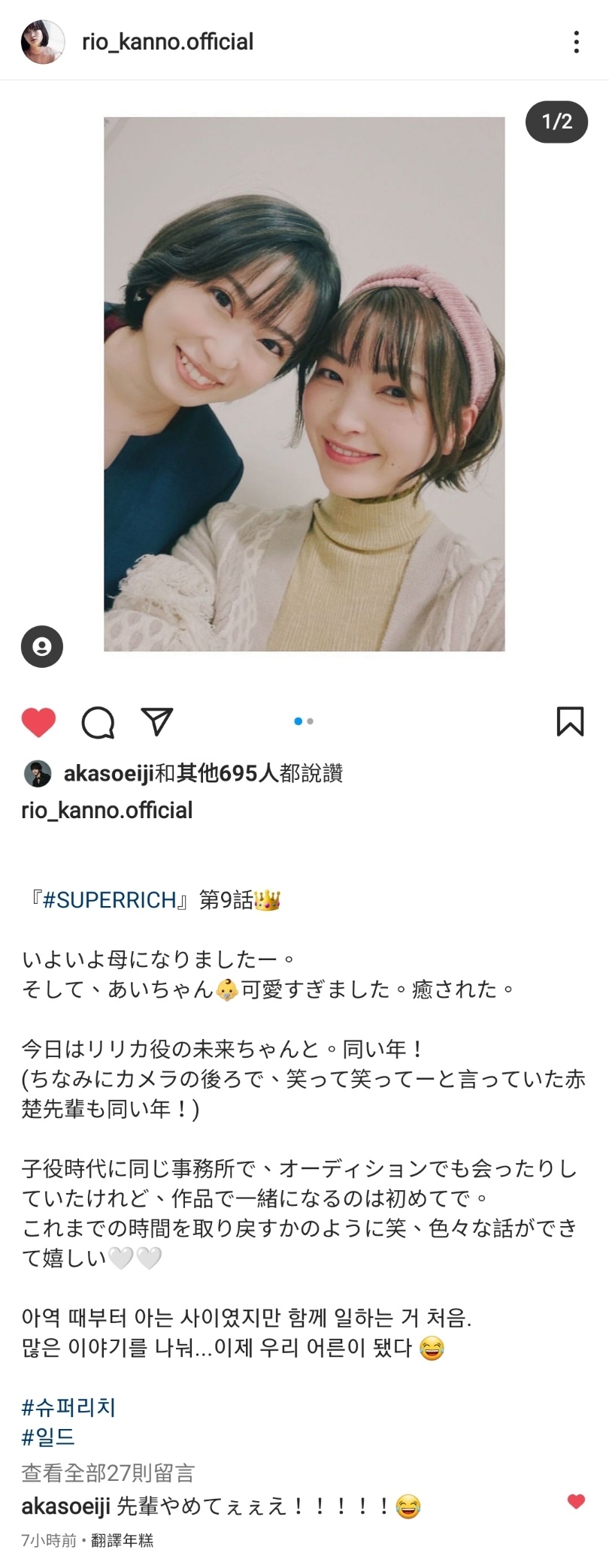This screenshot has height=1568, width=609.
Task: View all 27 comments
Action: [x=108, y=1473]
